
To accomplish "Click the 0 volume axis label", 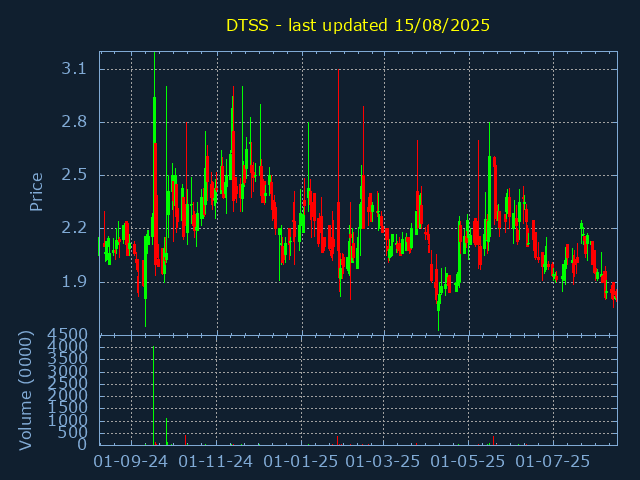I will (x=82, y=444).
